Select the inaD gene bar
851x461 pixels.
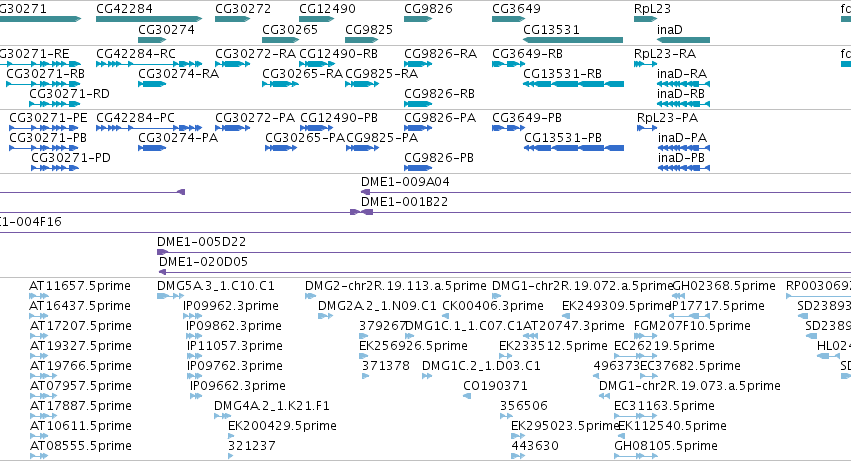tap(683, 40)
